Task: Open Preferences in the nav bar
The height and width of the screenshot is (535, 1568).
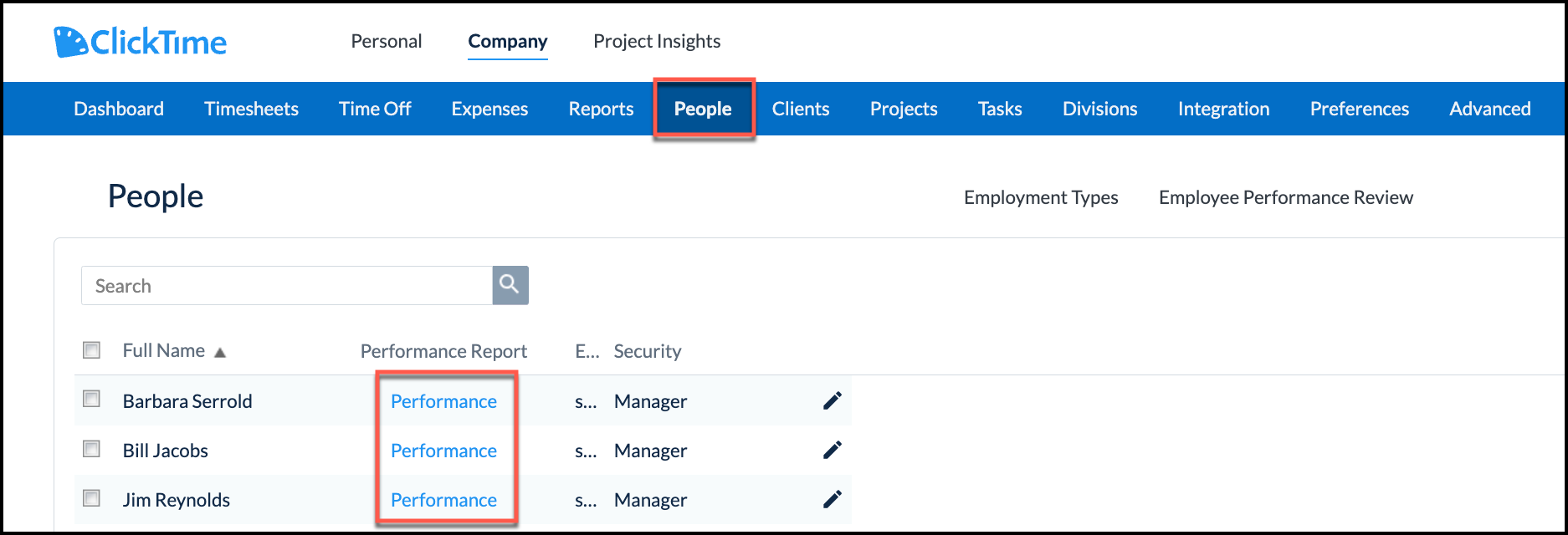Action: pyautogui.click(x=1360, y=109)
